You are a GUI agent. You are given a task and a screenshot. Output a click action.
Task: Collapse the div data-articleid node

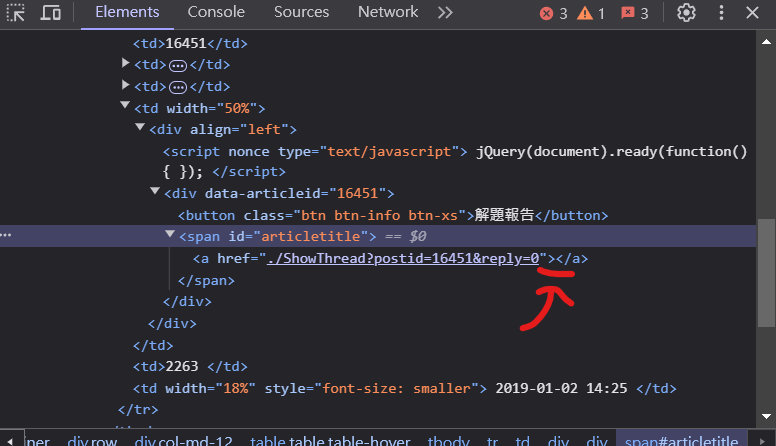click(x=155, y=193)
